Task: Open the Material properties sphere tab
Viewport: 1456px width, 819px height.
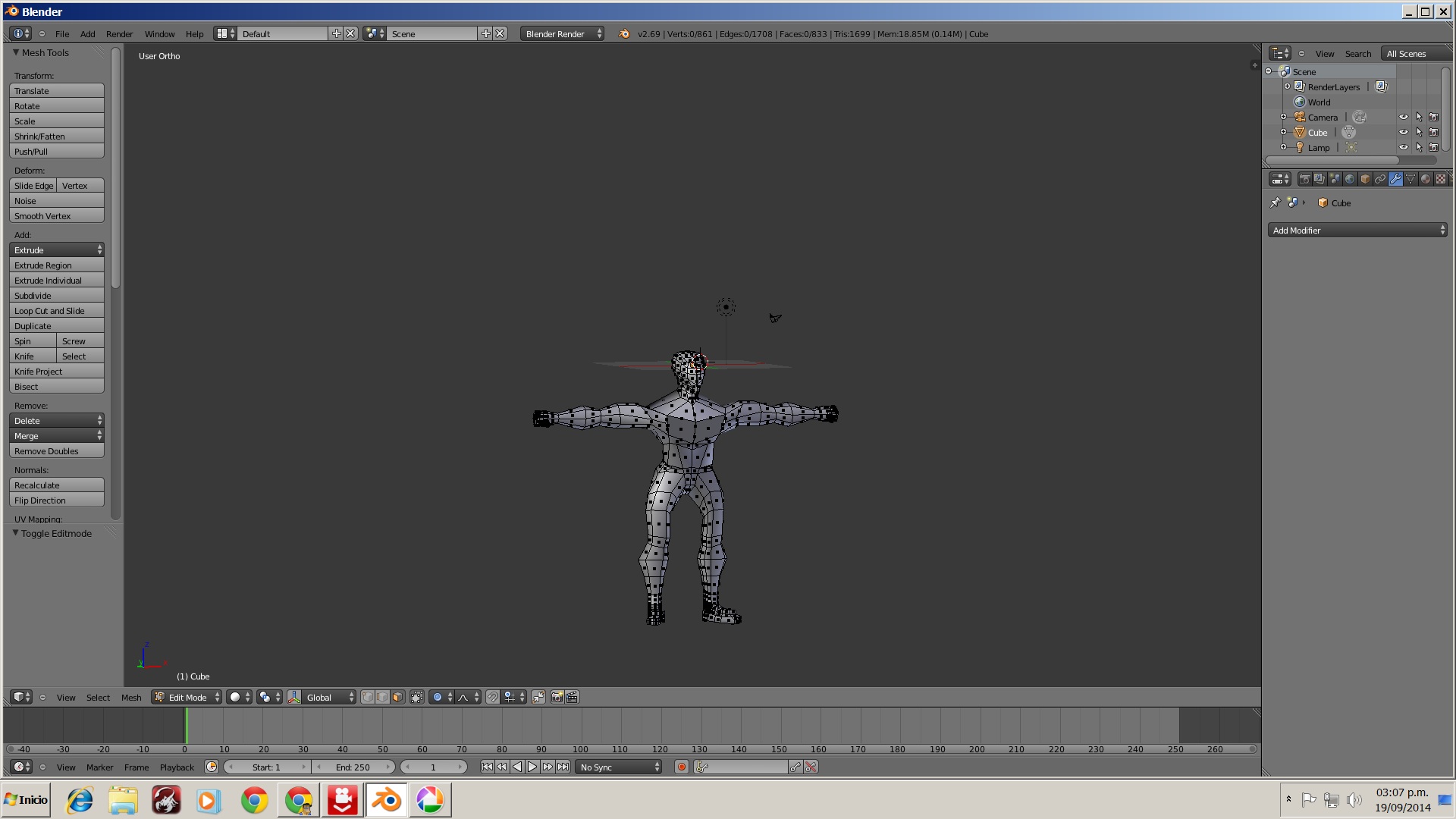Action: (1426, 180)
